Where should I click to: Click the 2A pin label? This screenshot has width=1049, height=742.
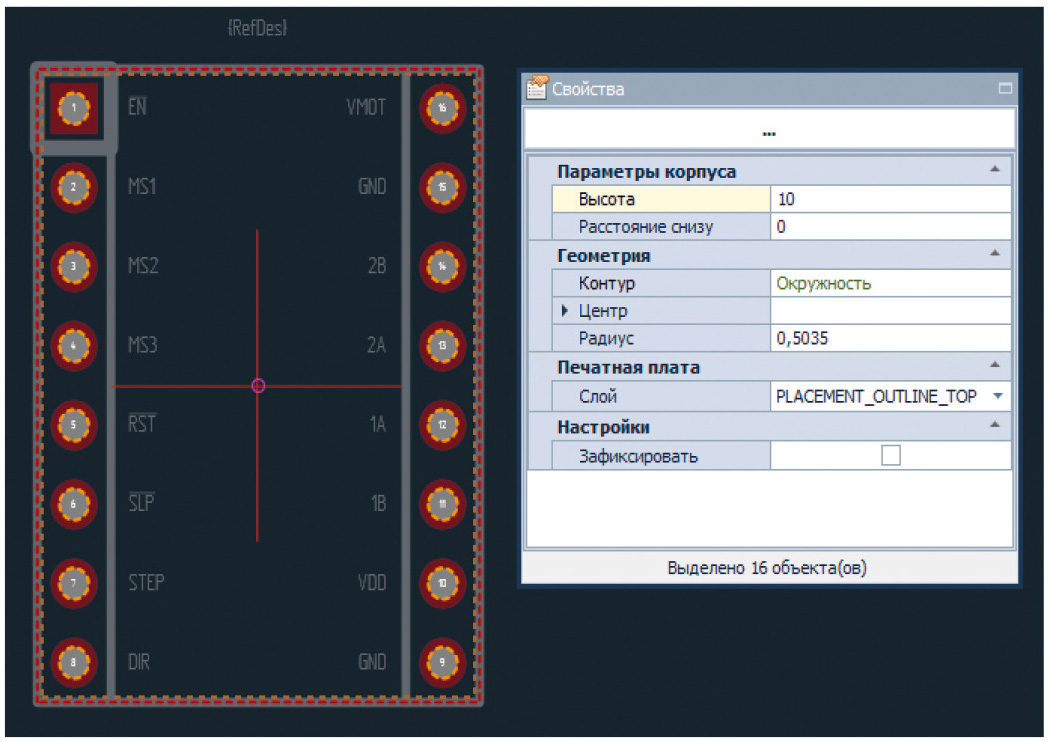[377, 345]
